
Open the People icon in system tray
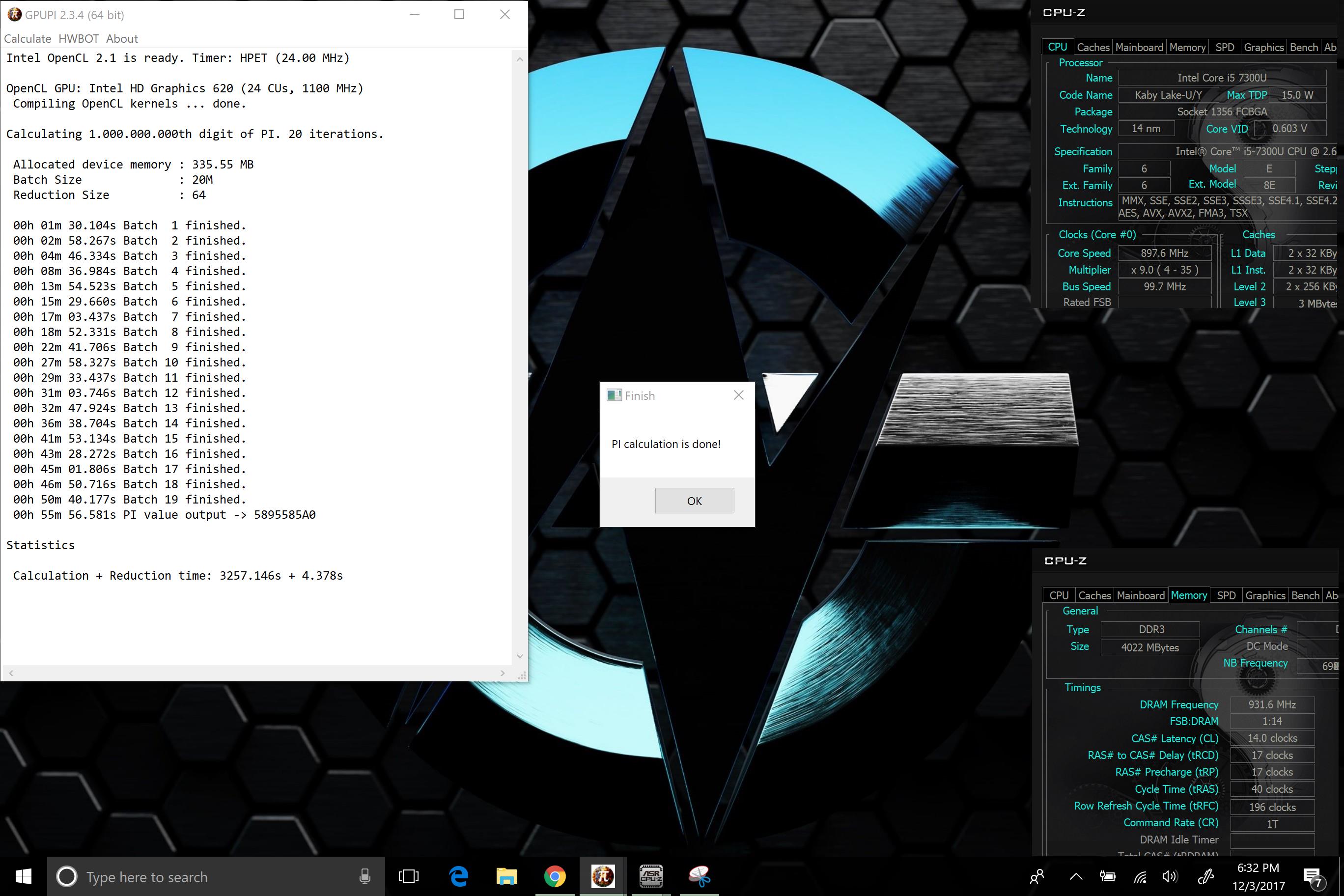(1036, 876)
